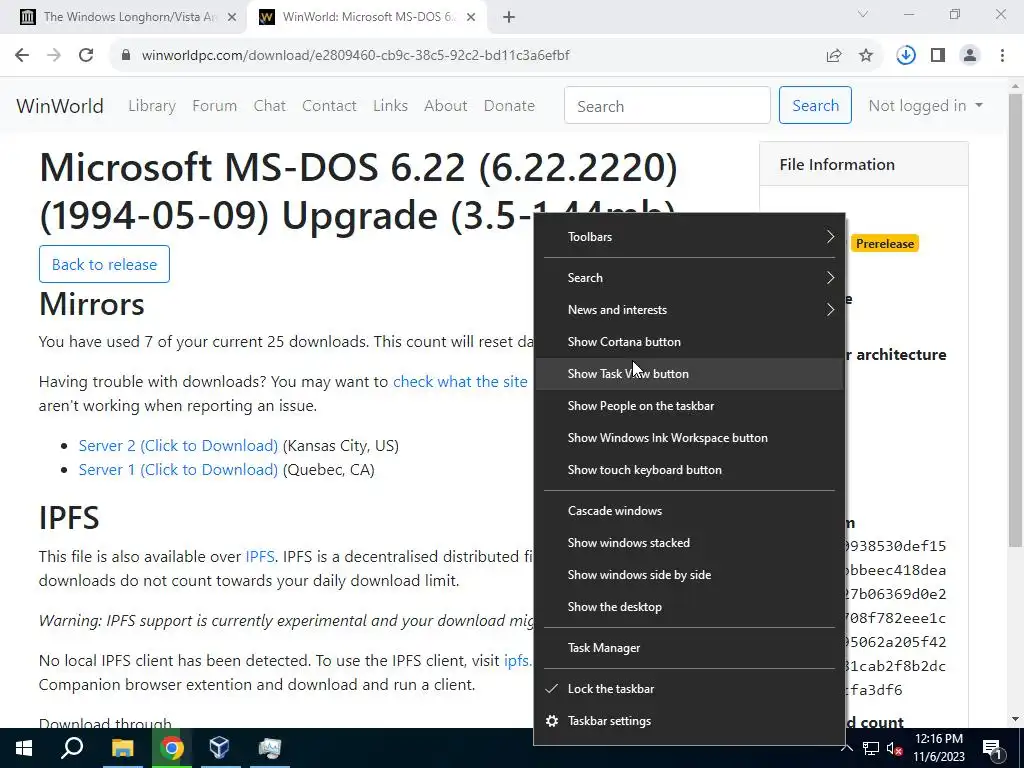Open the Links nav item

click(391, 106)
